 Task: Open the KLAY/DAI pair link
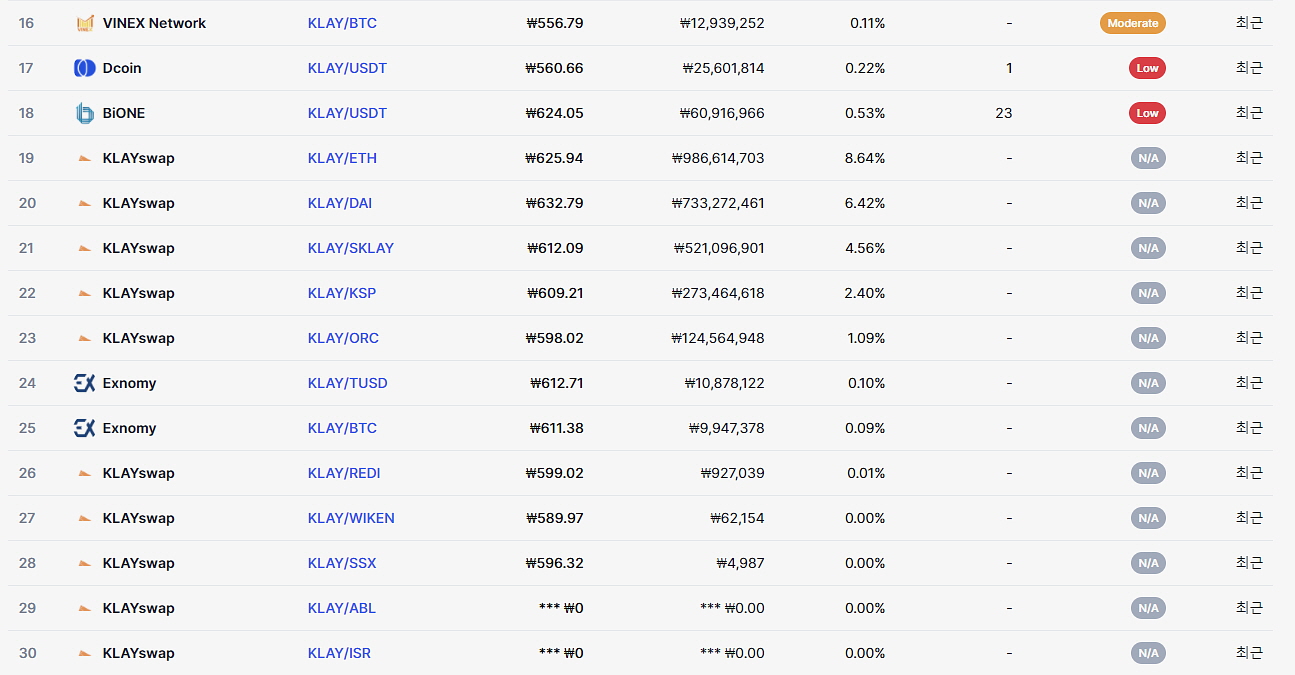[339, 203]
